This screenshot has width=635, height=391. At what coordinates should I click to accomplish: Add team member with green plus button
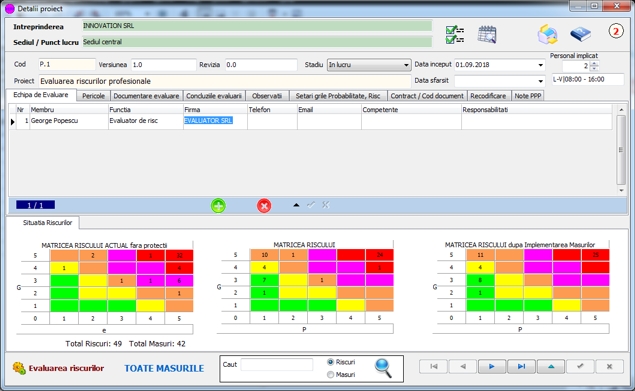click(x=218, y=206)
